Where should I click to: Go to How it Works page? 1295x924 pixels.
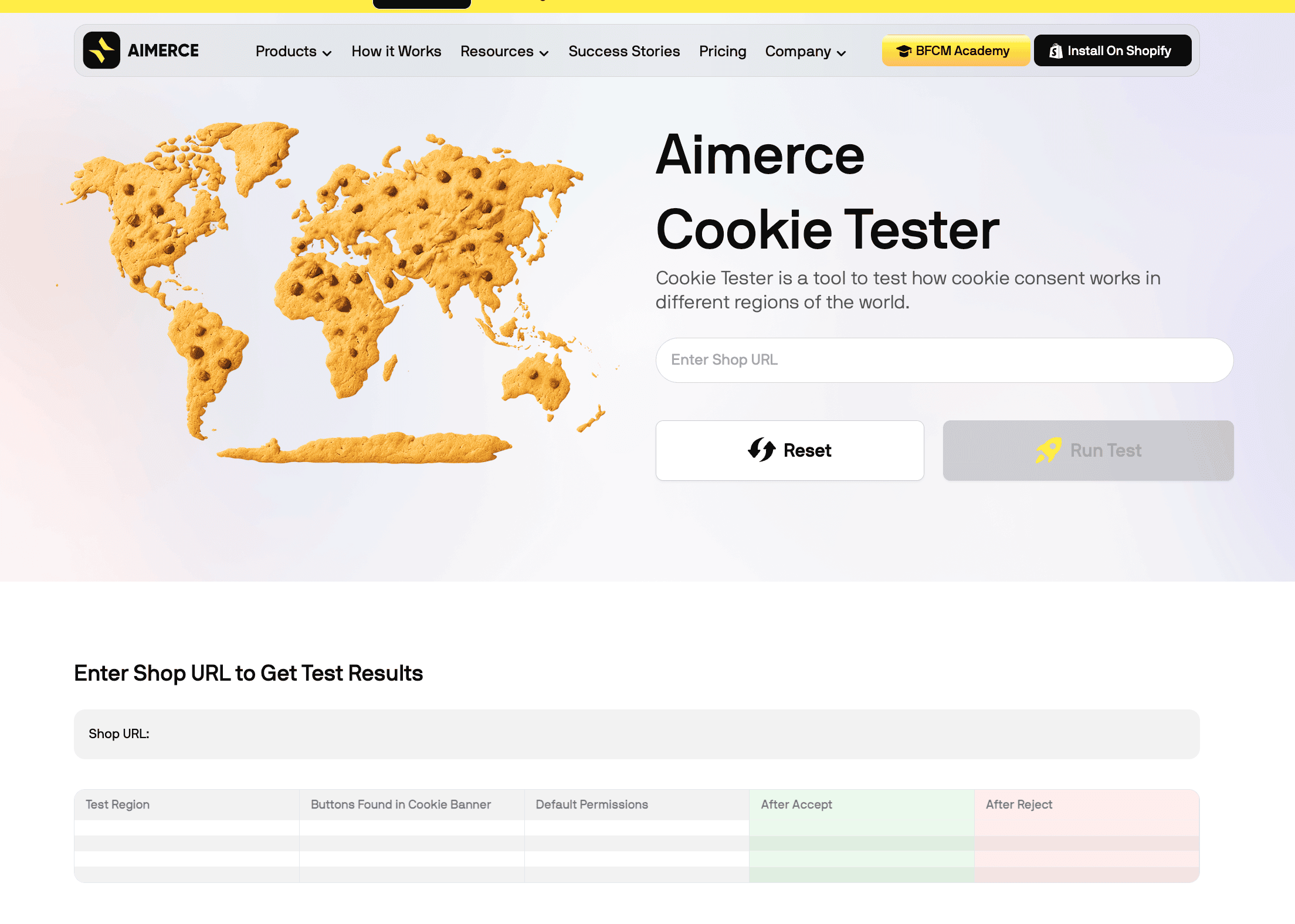396,52
